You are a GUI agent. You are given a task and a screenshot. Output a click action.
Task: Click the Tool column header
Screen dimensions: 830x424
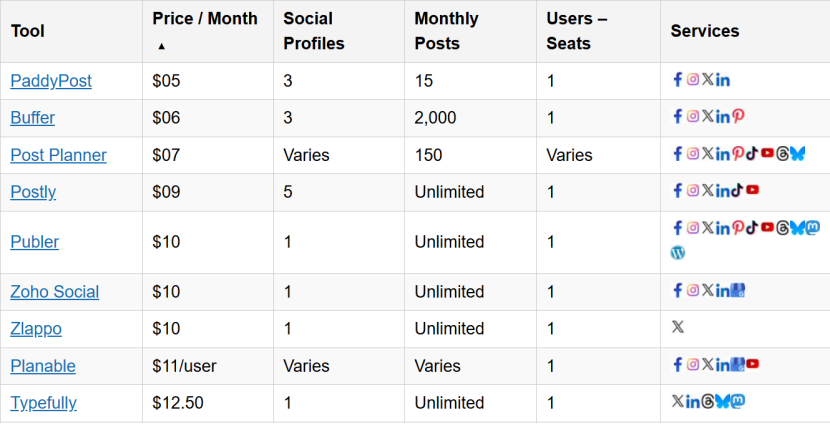coord(28,31)
